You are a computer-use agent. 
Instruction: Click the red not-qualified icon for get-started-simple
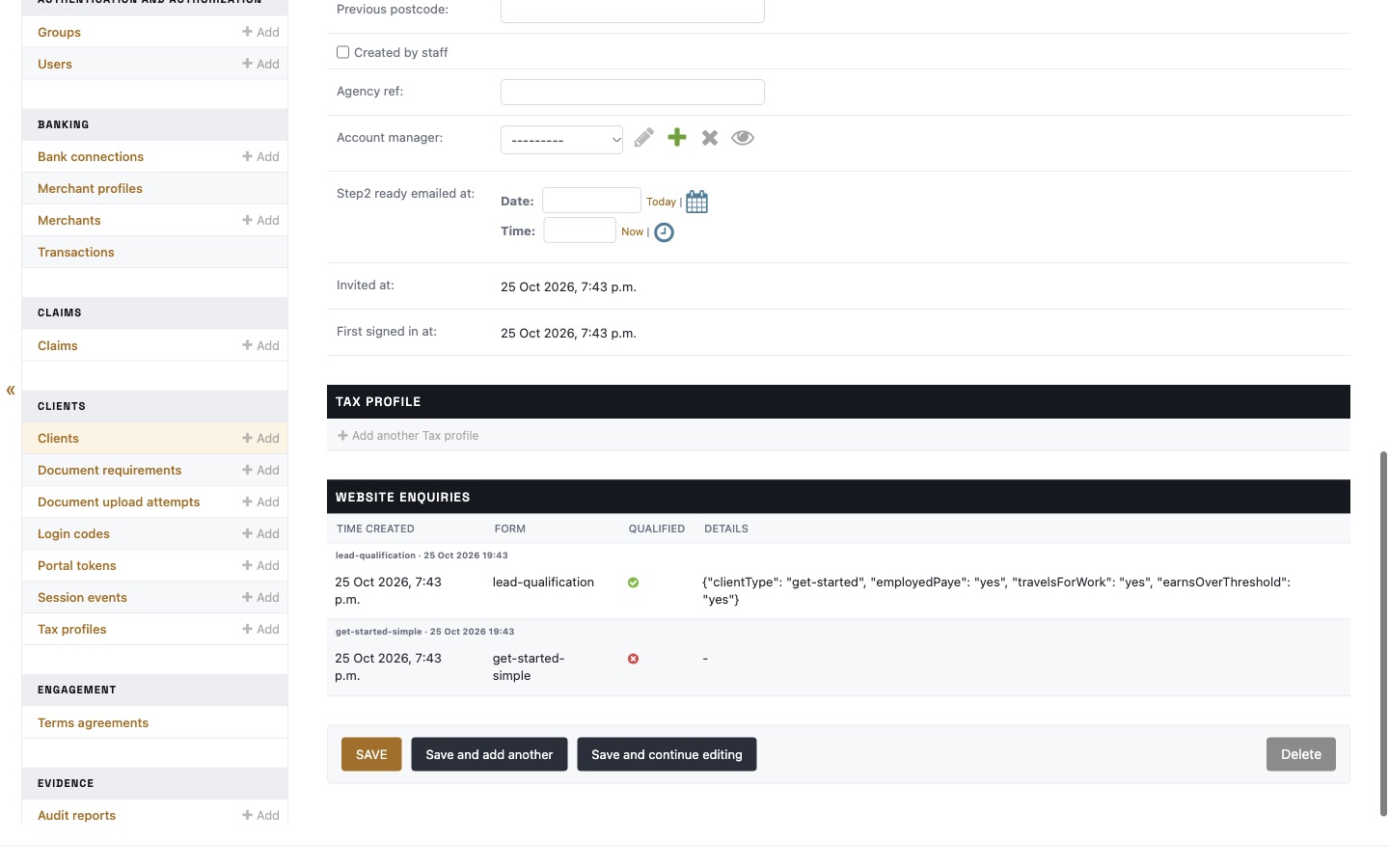point(634,659)
